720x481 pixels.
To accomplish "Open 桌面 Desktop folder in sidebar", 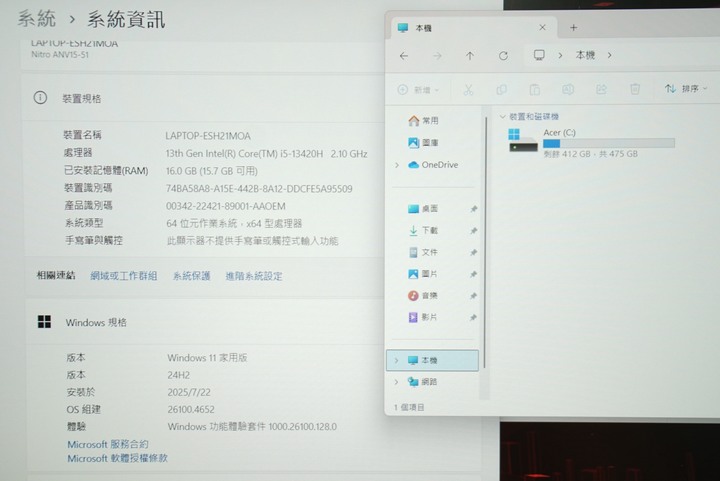I will [423, 209].
